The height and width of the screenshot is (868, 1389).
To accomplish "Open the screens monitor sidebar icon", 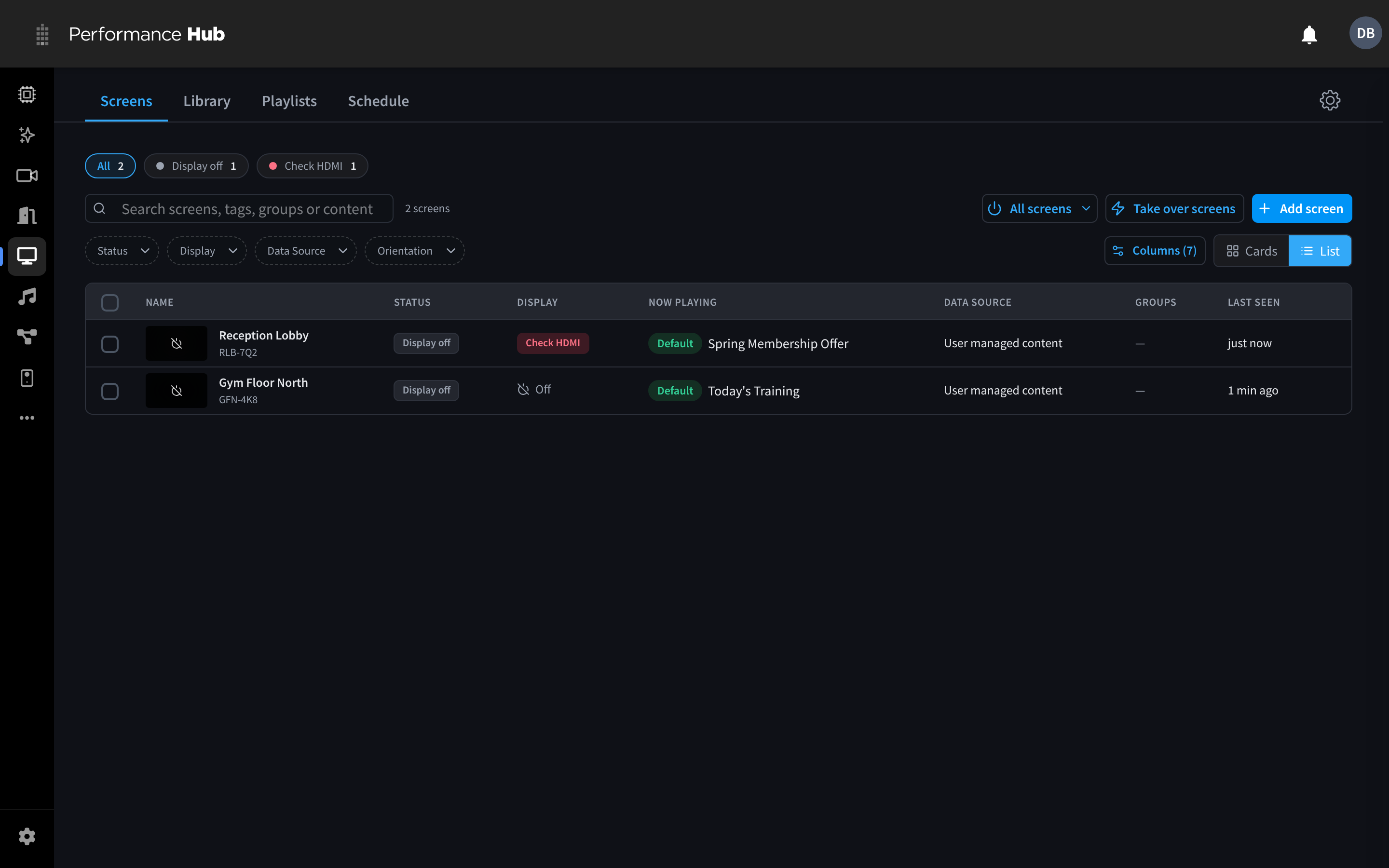I will click(27, 256).
